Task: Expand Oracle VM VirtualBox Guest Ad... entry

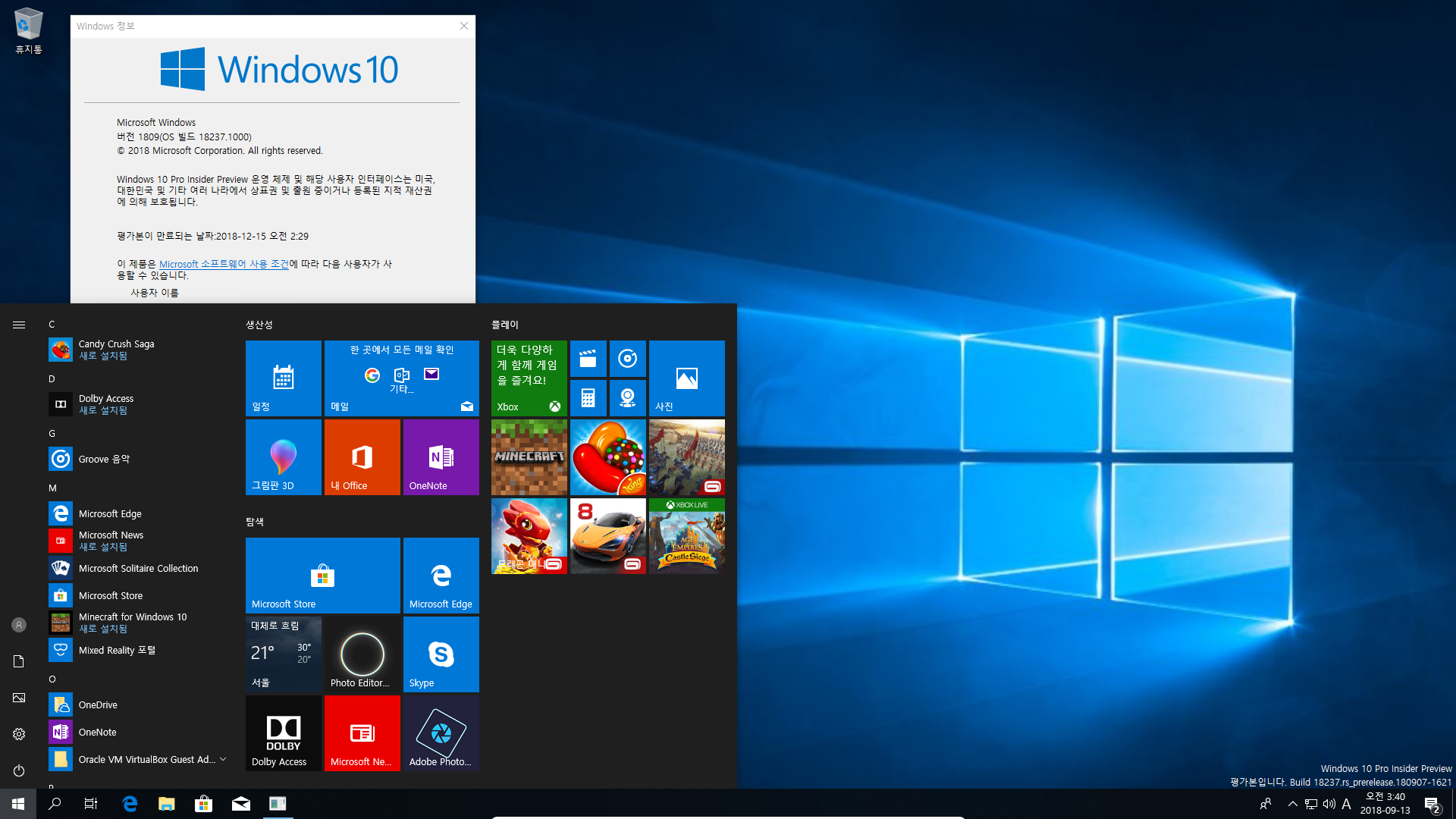Action: click(x=225, y=759)
